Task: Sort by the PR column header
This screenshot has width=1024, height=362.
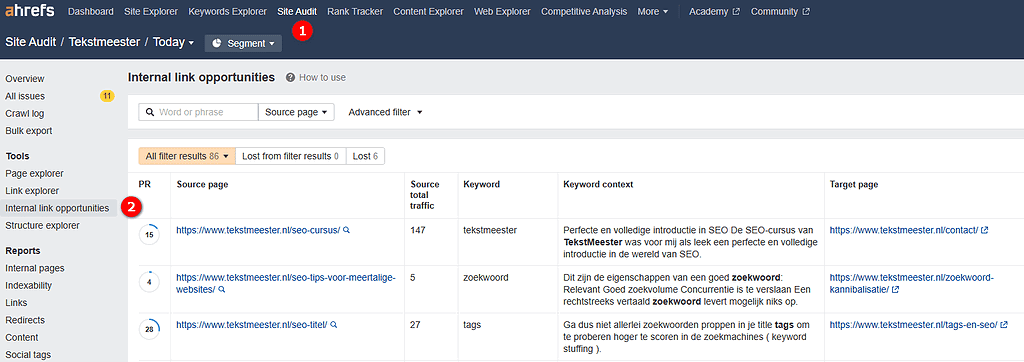Action: (x=144, y=184)
